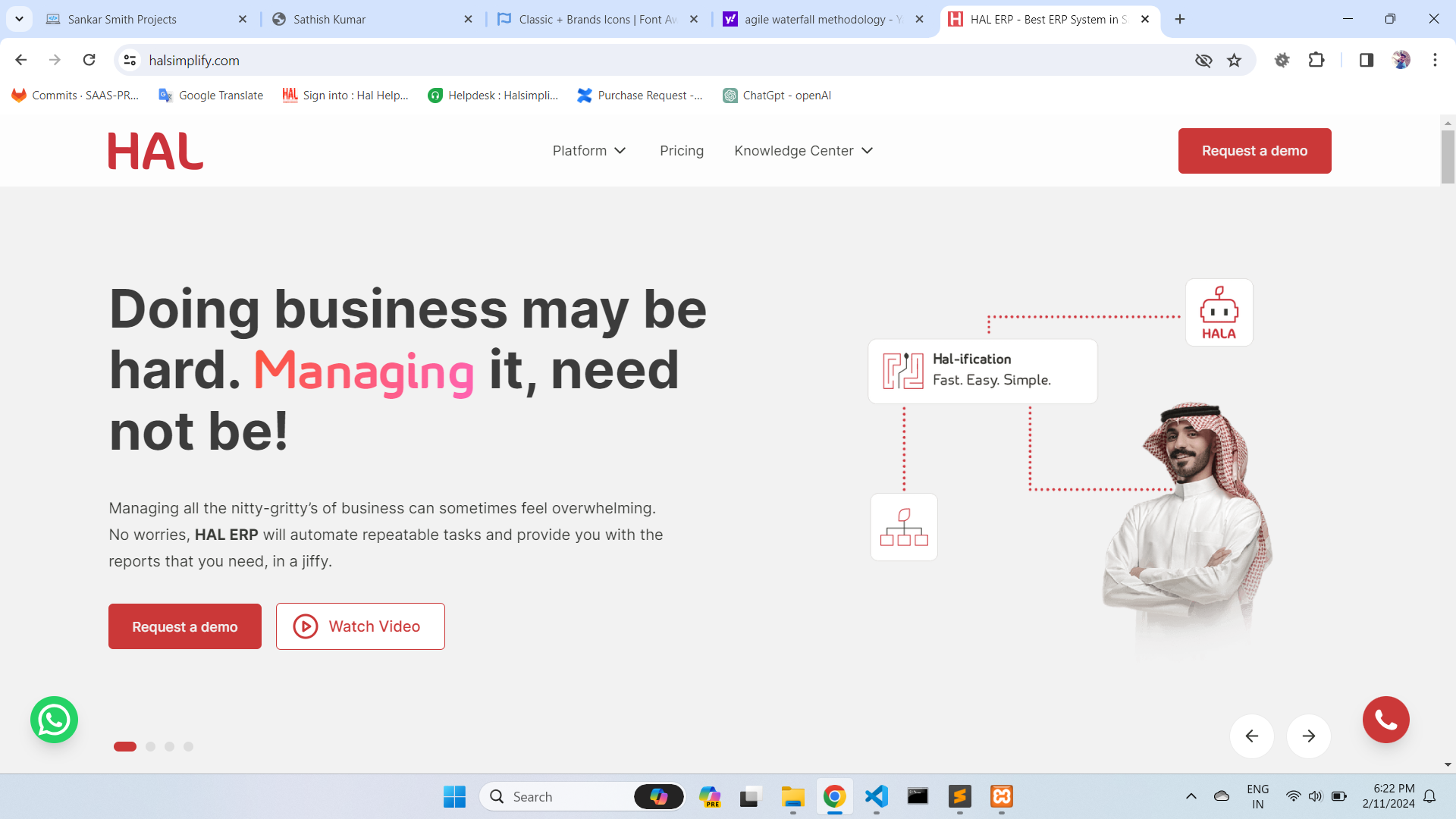Expand the Knowledge Center dropdown
This screenshot has height=819, width=1456.
(804, 151)
